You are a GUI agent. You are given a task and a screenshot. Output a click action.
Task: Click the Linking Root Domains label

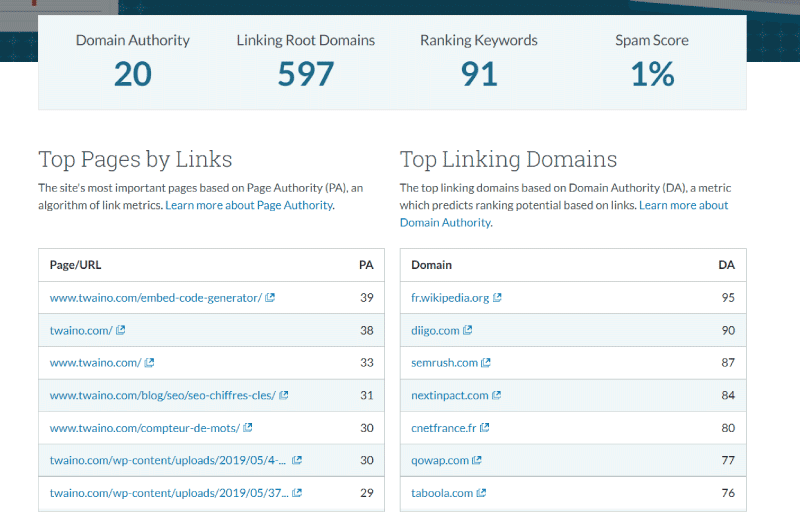(306, 40)
